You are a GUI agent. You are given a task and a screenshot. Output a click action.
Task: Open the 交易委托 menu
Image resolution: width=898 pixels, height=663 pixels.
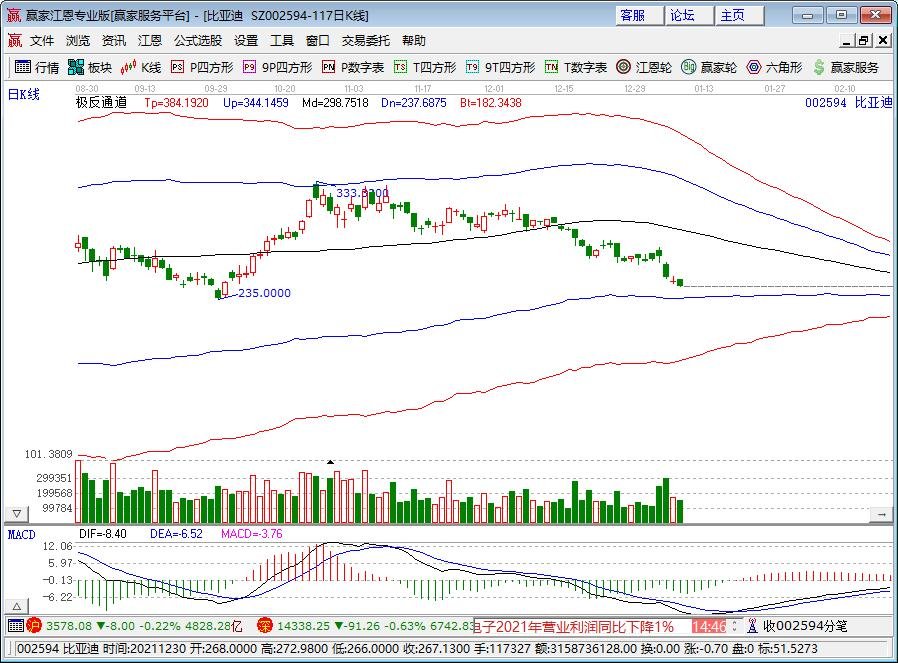366,41
